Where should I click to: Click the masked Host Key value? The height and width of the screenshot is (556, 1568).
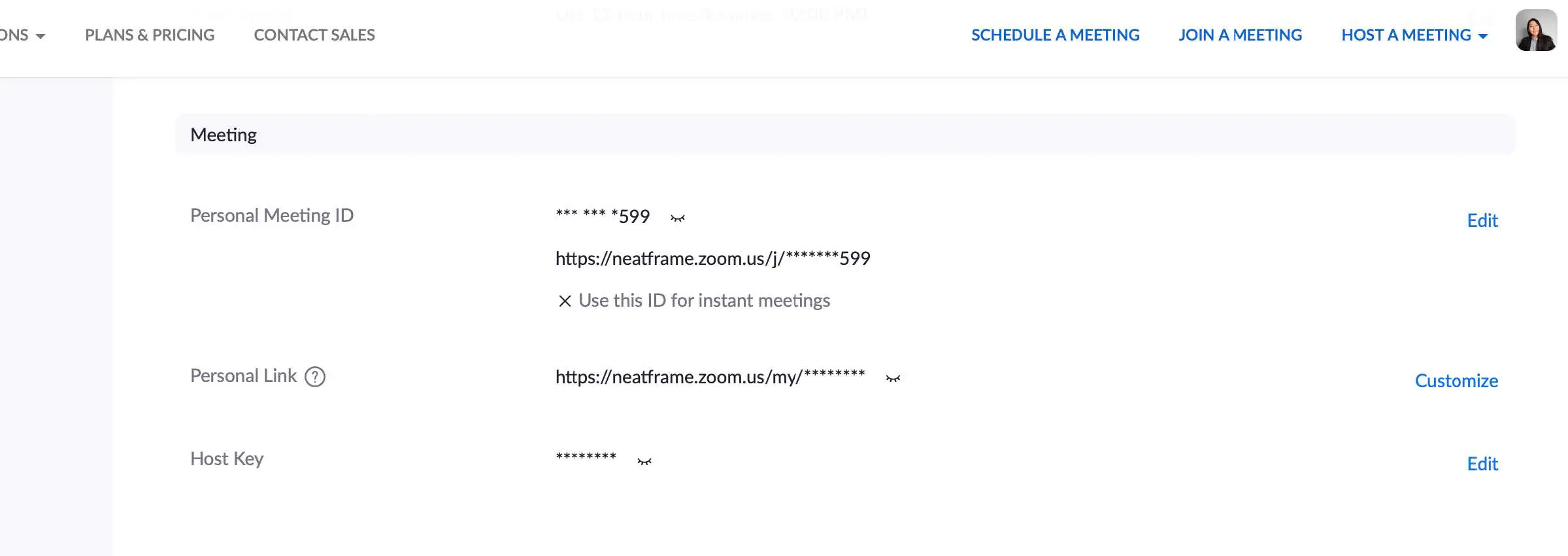click(x=586, y=457)
